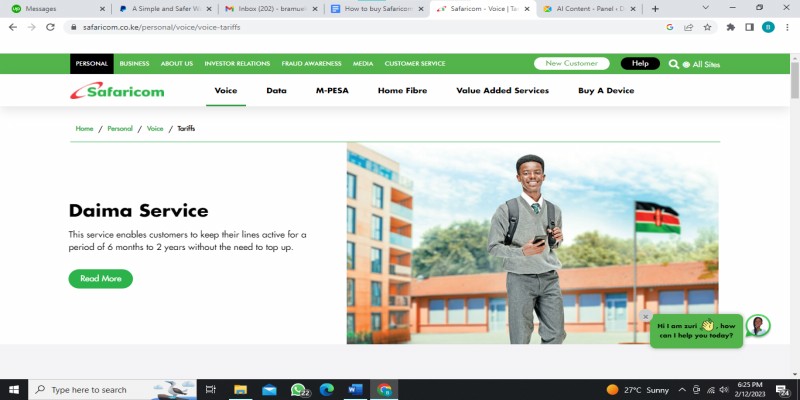Open the volume control in system tray

723,390
